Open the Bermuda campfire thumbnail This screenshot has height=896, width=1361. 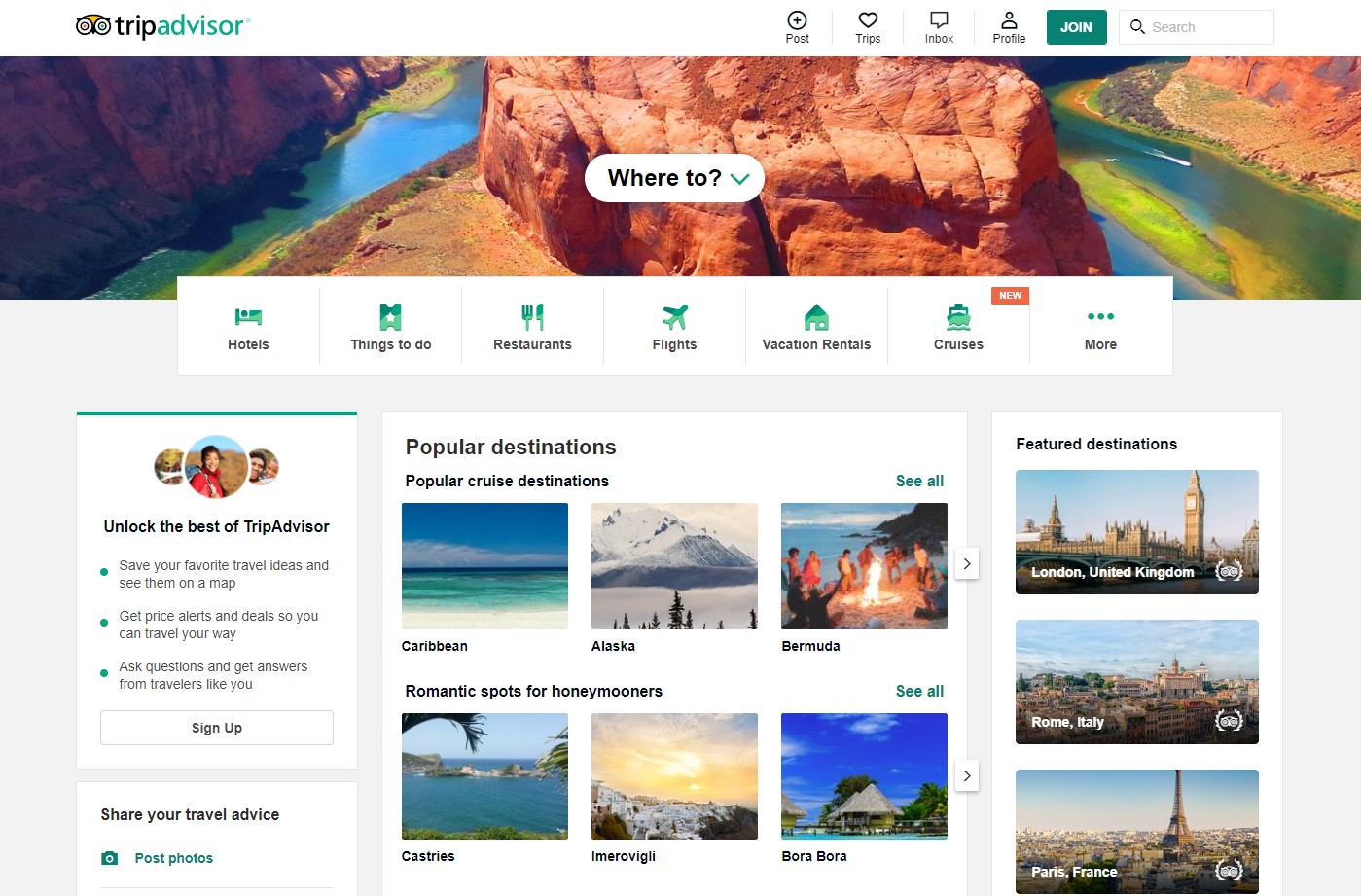[x=864, y=566]
